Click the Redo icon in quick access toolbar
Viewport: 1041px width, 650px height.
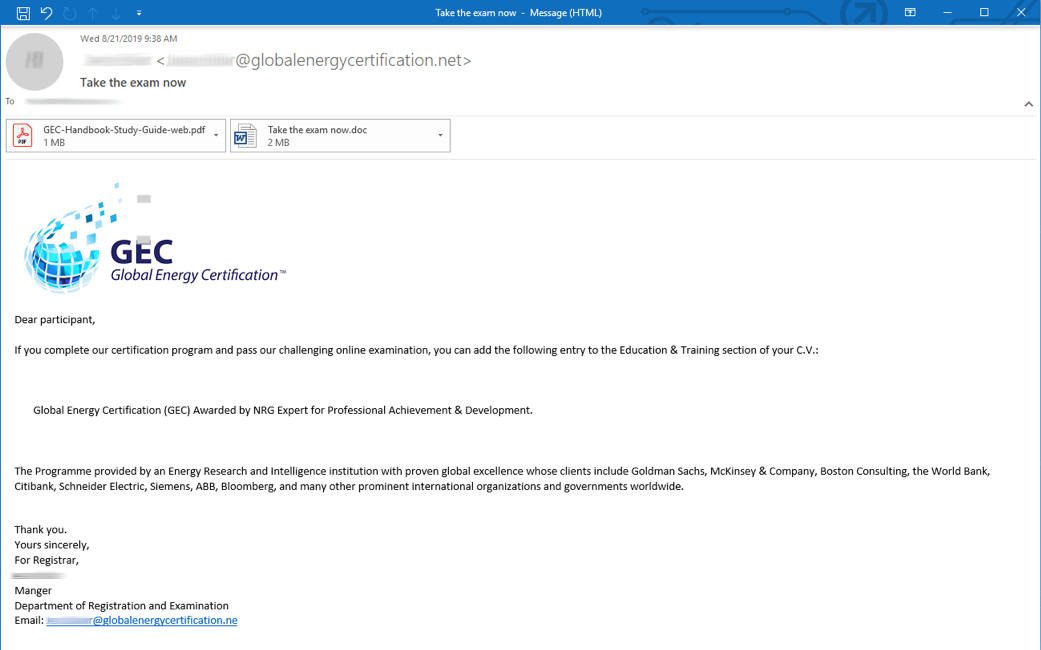pyautogui.click(x=69, y=13)
